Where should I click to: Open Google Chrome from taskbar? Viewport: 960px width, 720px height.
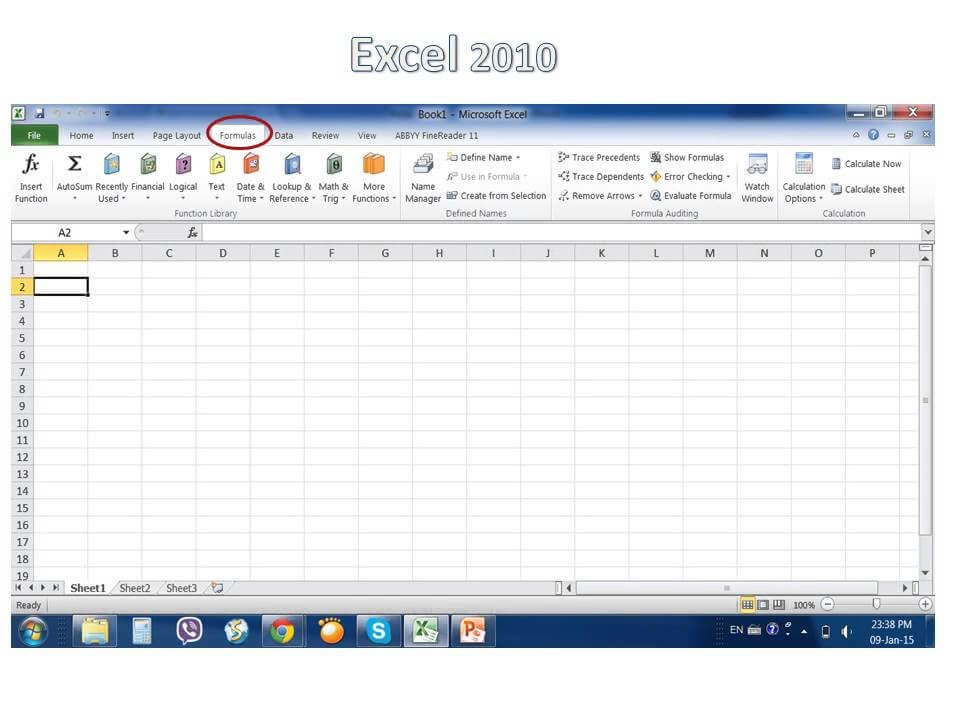[283, 631]
